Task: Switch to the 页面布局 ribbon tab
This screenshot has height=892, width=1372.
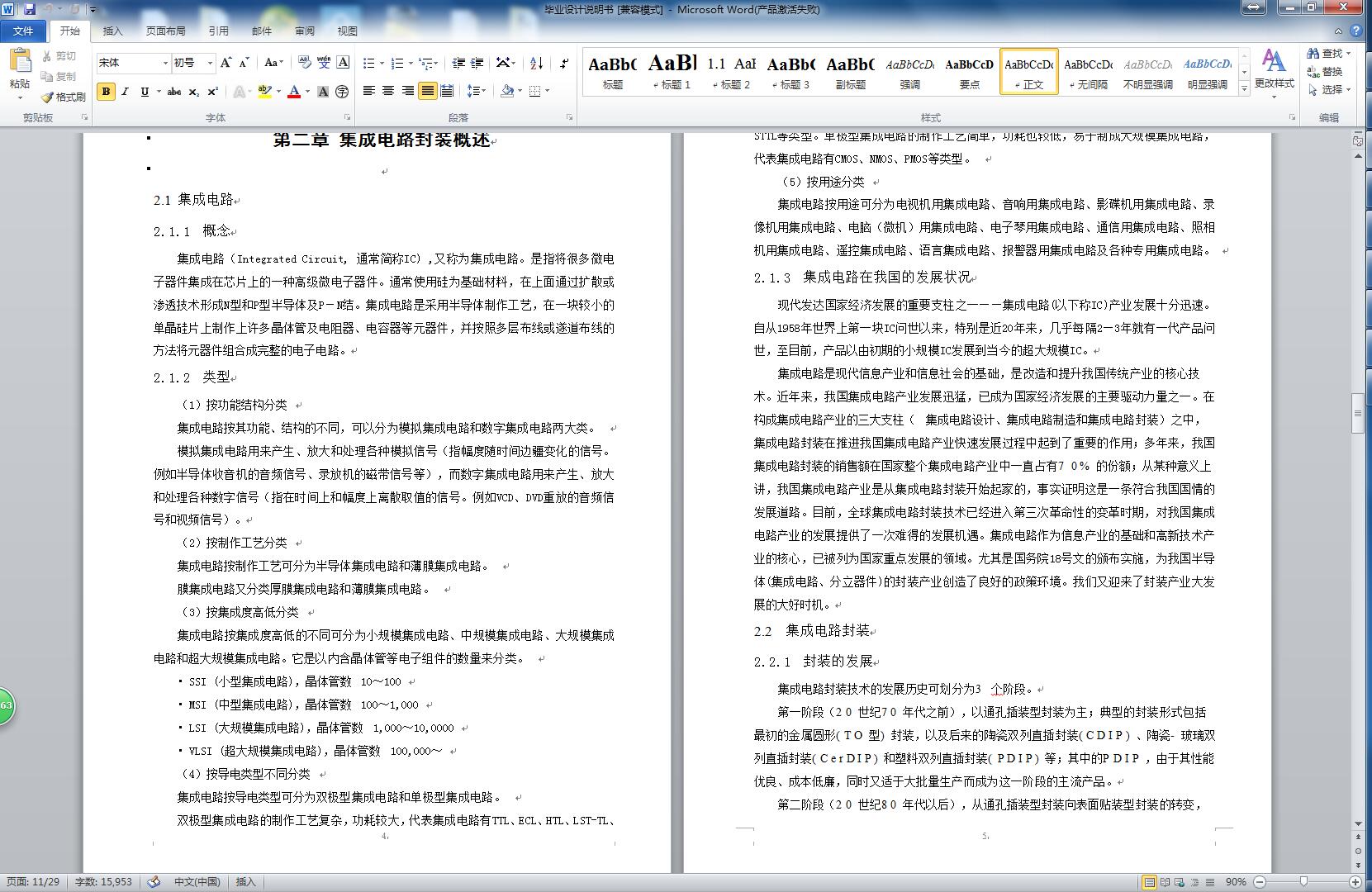Action: click(x=166, y=31)
